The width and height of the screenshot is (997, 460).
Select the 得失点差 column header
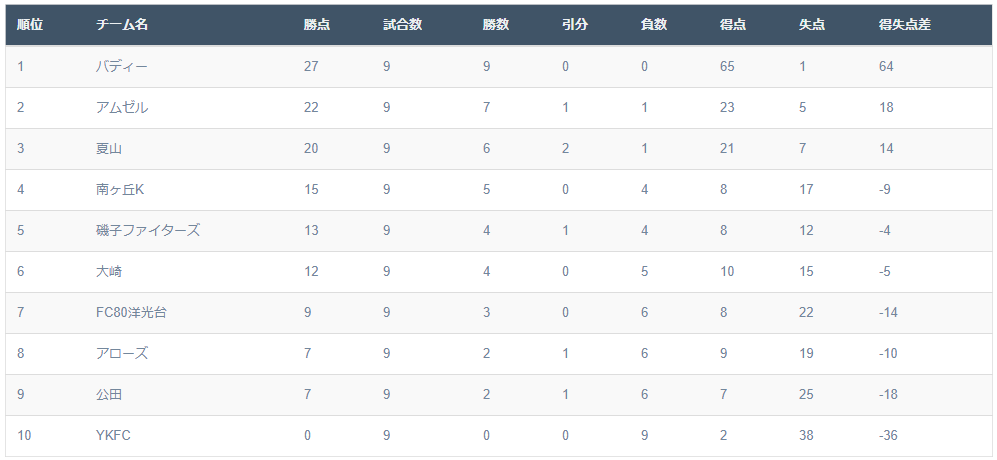pos(905,25)
